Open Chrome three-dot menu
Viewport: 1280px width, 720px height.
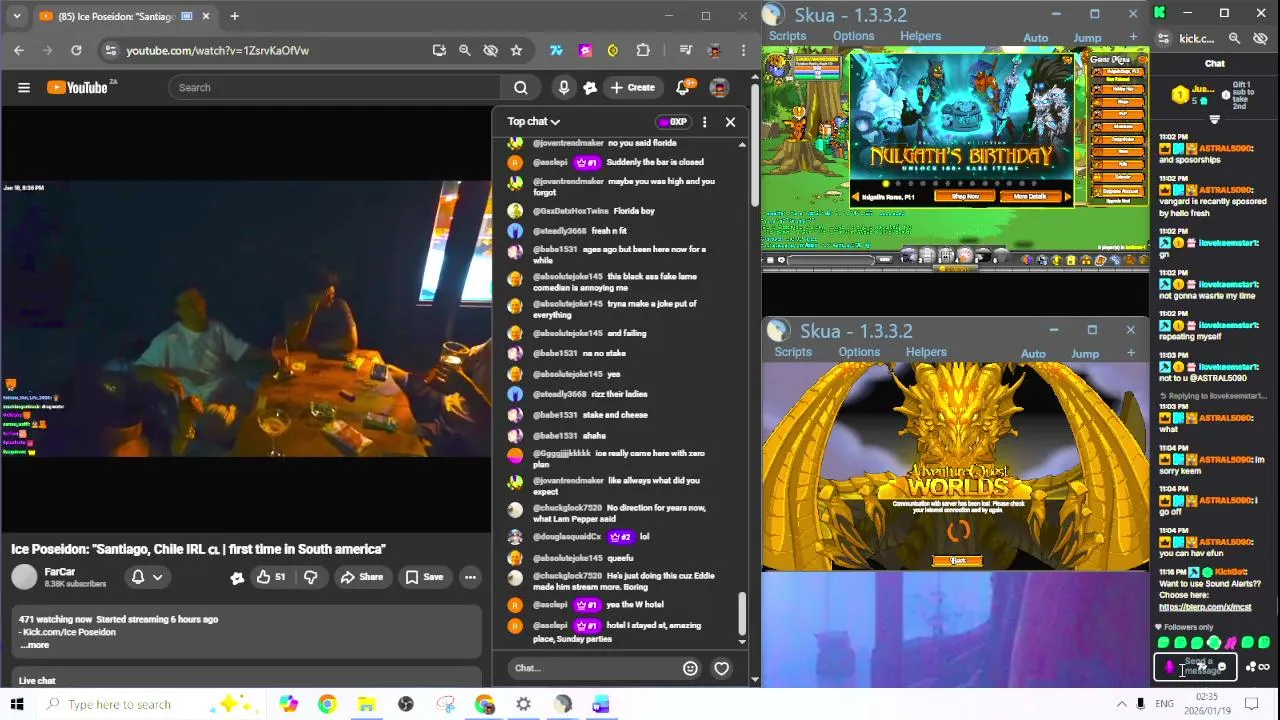[743, 50]
